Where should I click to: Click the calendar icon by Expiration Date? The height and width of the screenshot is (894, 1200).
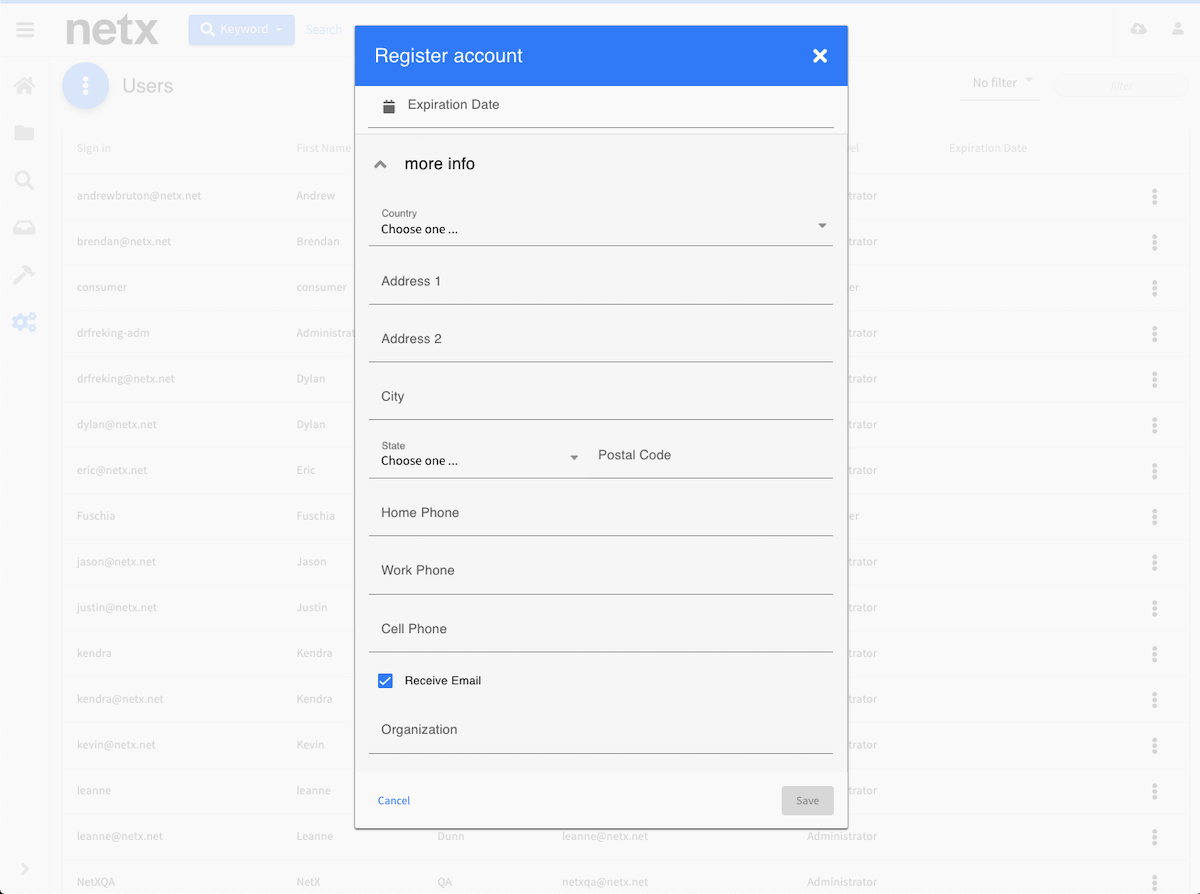point(389,105)
